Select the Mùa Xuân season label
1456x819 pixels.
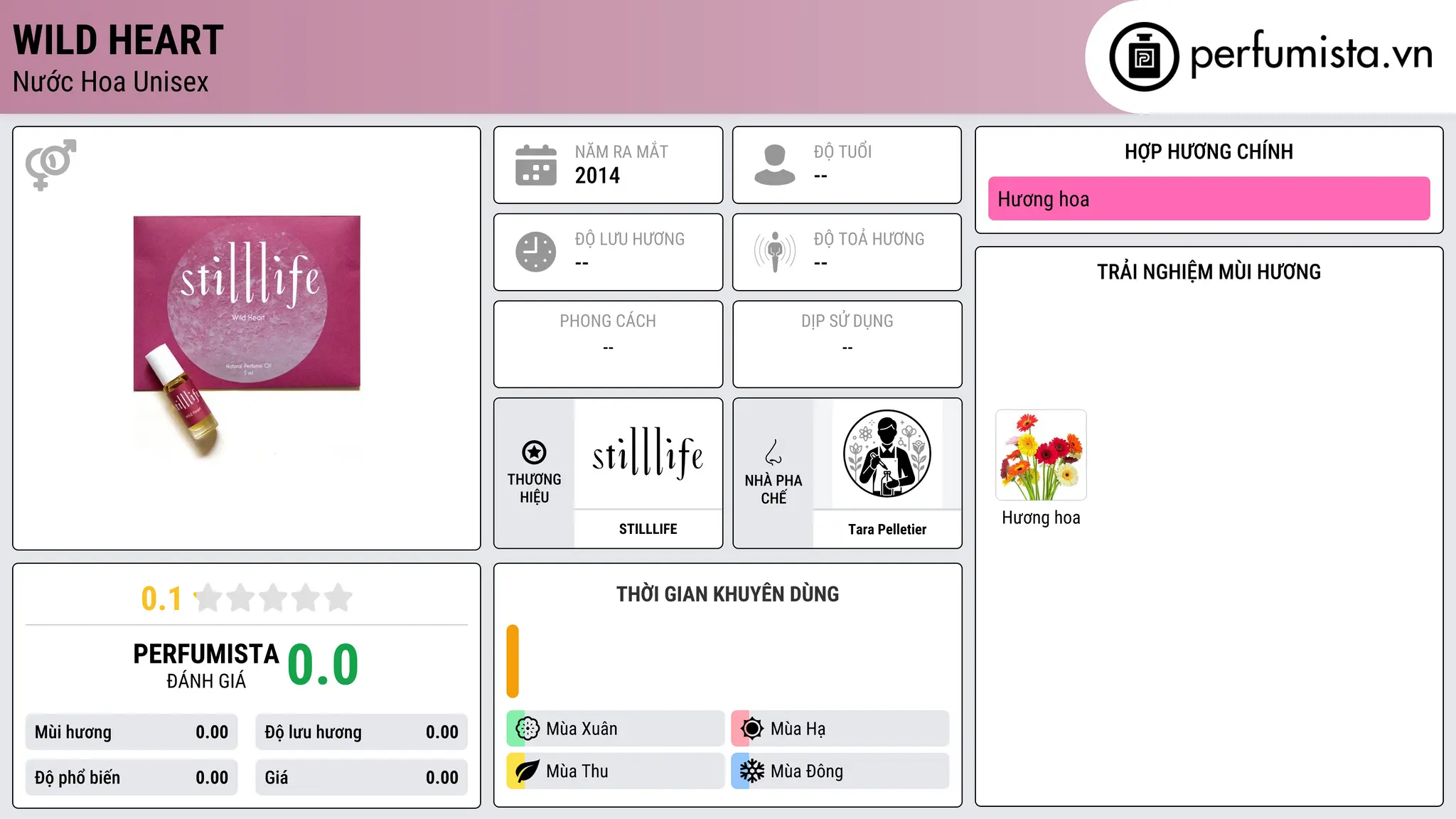[582, 729]
